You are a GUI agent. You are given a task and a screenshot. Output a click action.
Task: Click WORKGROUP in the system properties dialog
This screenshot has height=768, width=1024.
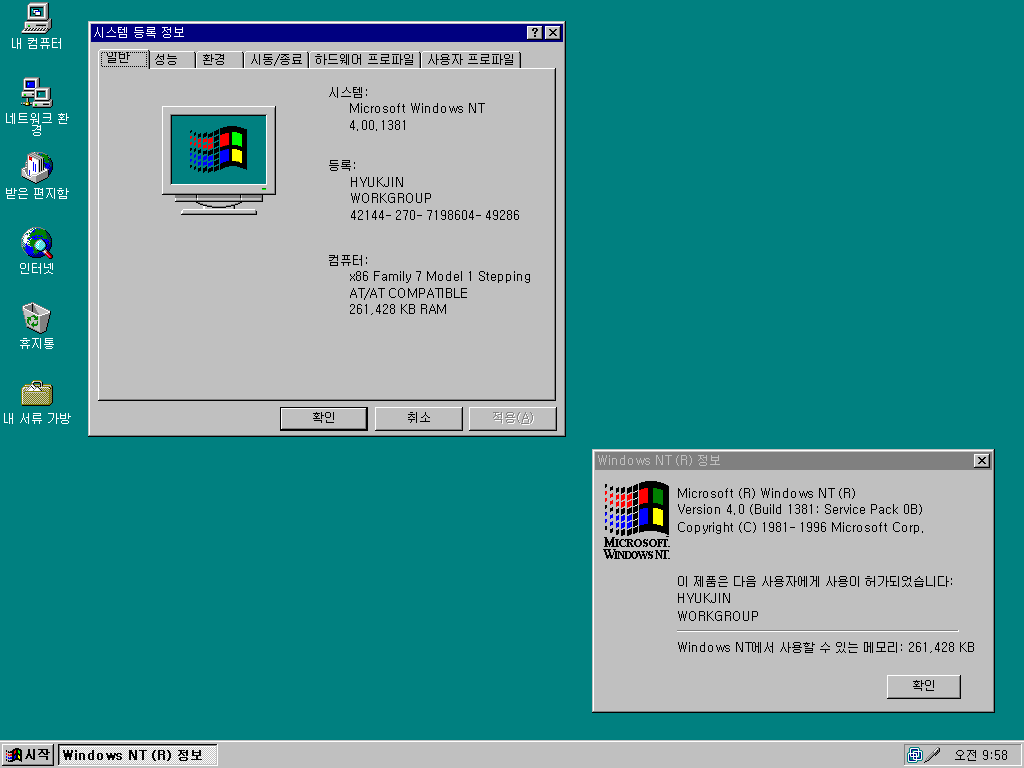(x=391, y=199)
